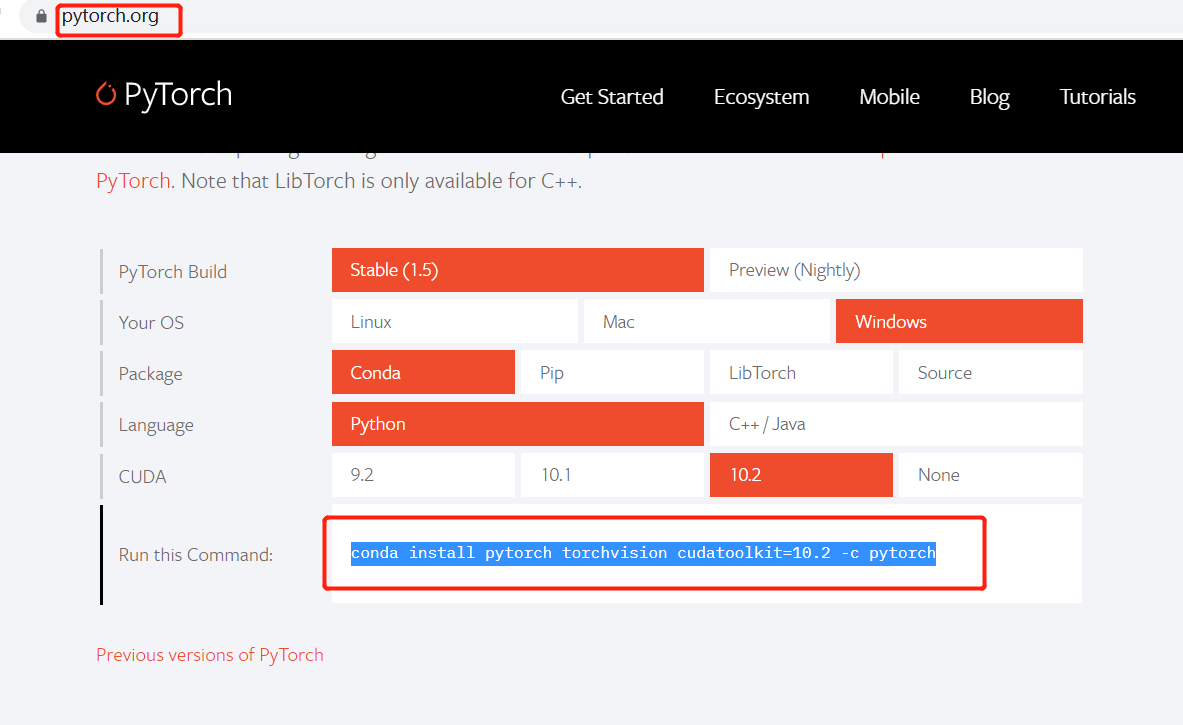
Task: Open the Ecosystem menu
Action: pos(761,97)
